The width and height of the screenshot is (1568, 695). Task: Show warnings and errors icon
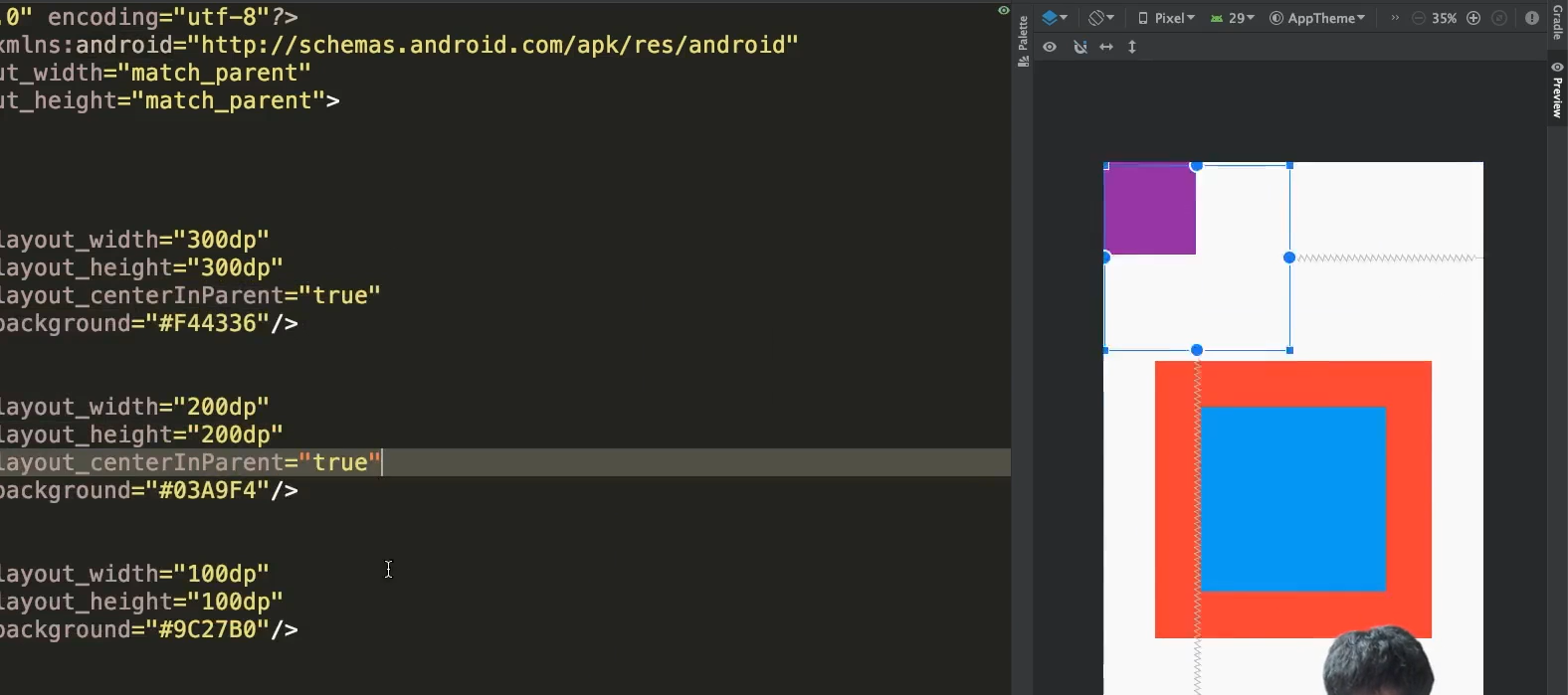tap(1532, 18)
